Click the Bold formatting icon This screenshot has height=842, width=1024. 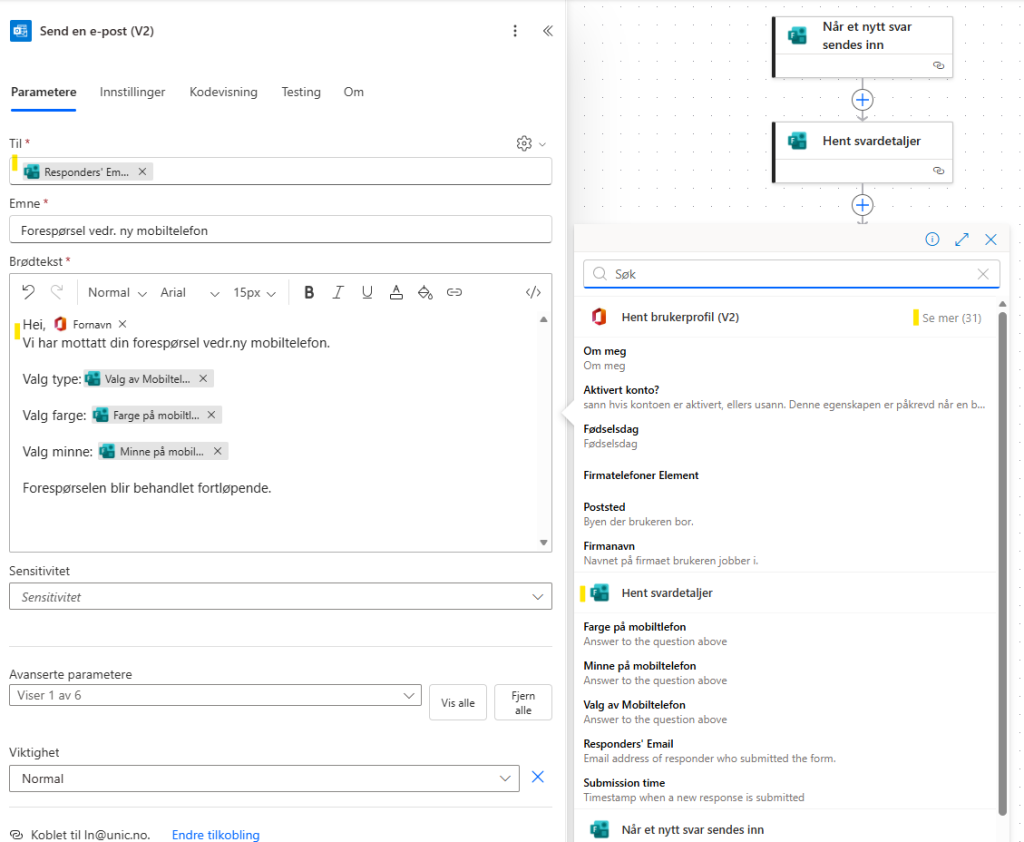point(309,293)
